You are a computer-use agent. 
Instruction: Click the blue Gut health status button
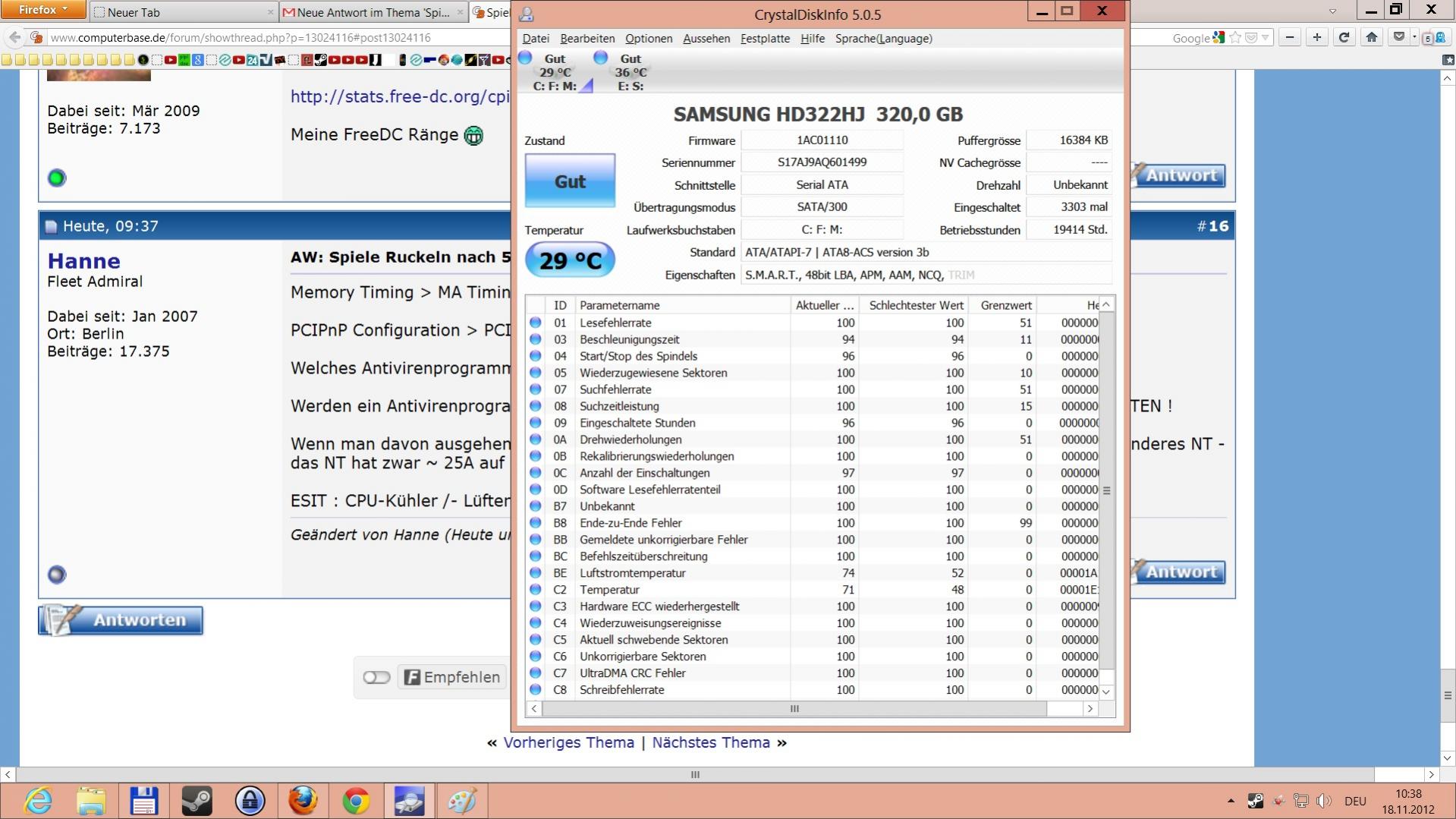(570, 181)
